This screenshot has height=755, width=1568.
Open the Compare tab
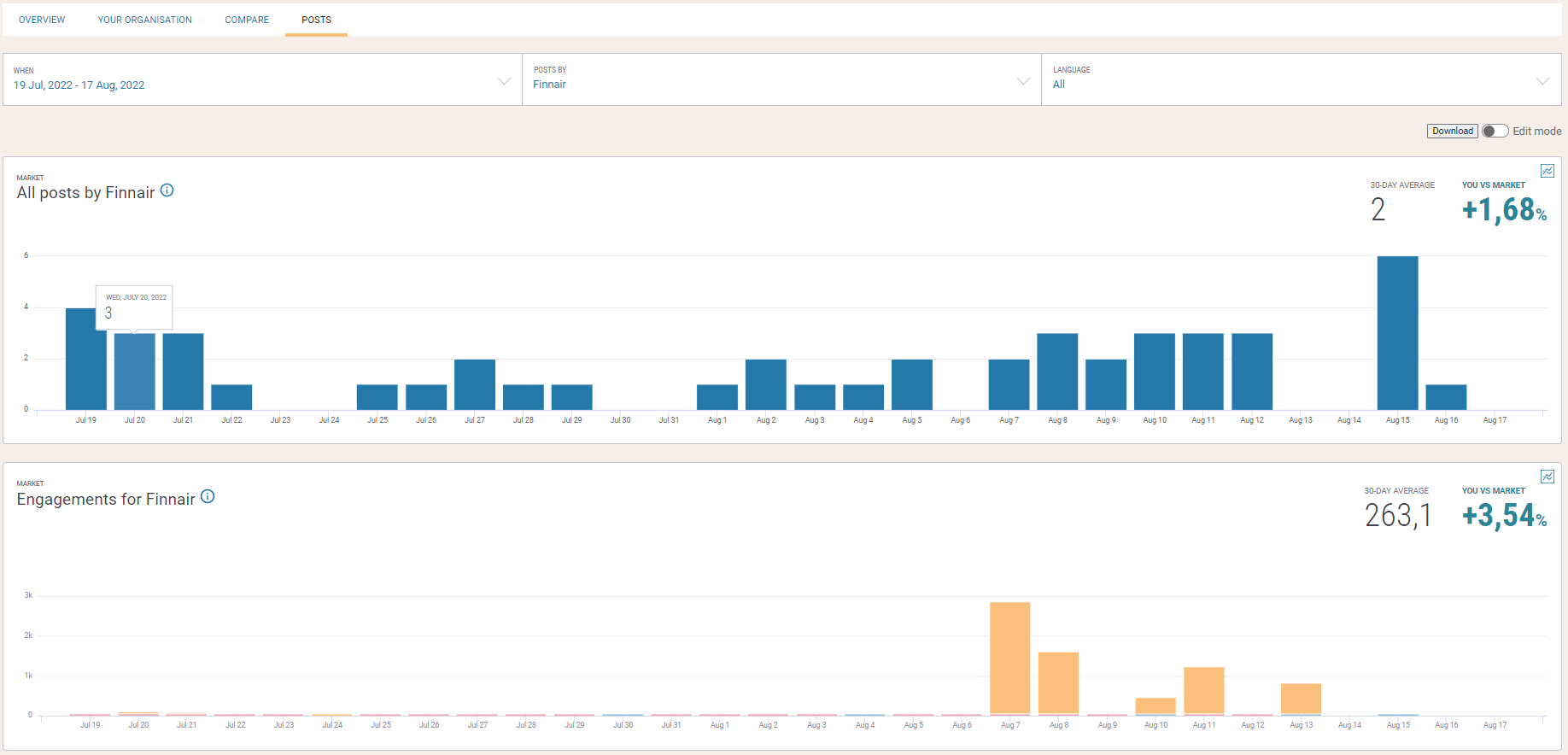click(247, 20)
